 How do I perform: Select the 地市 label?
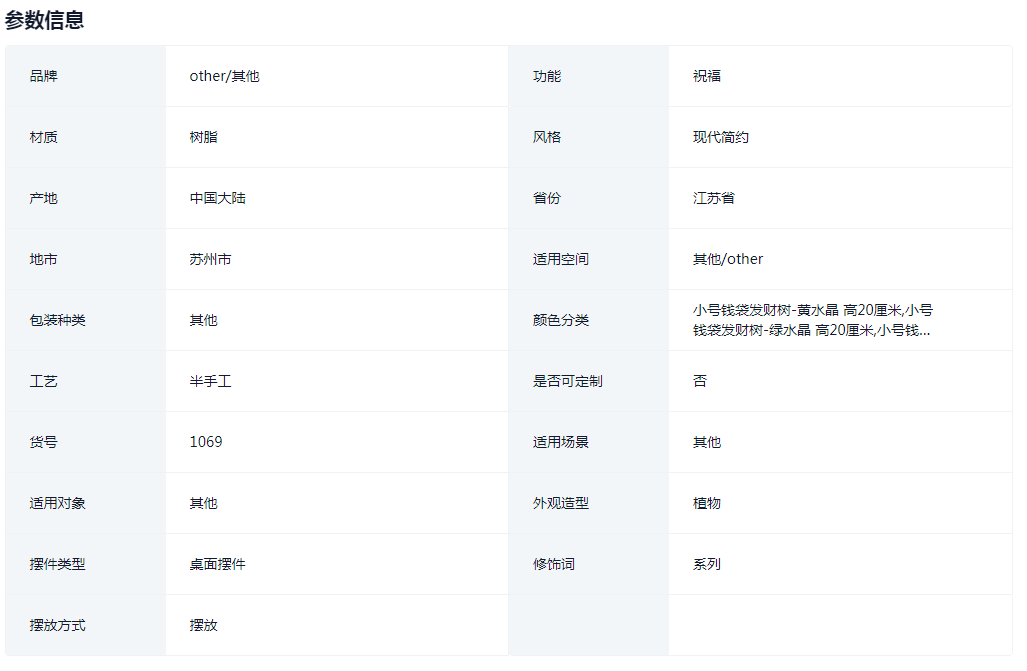(41, 258)
